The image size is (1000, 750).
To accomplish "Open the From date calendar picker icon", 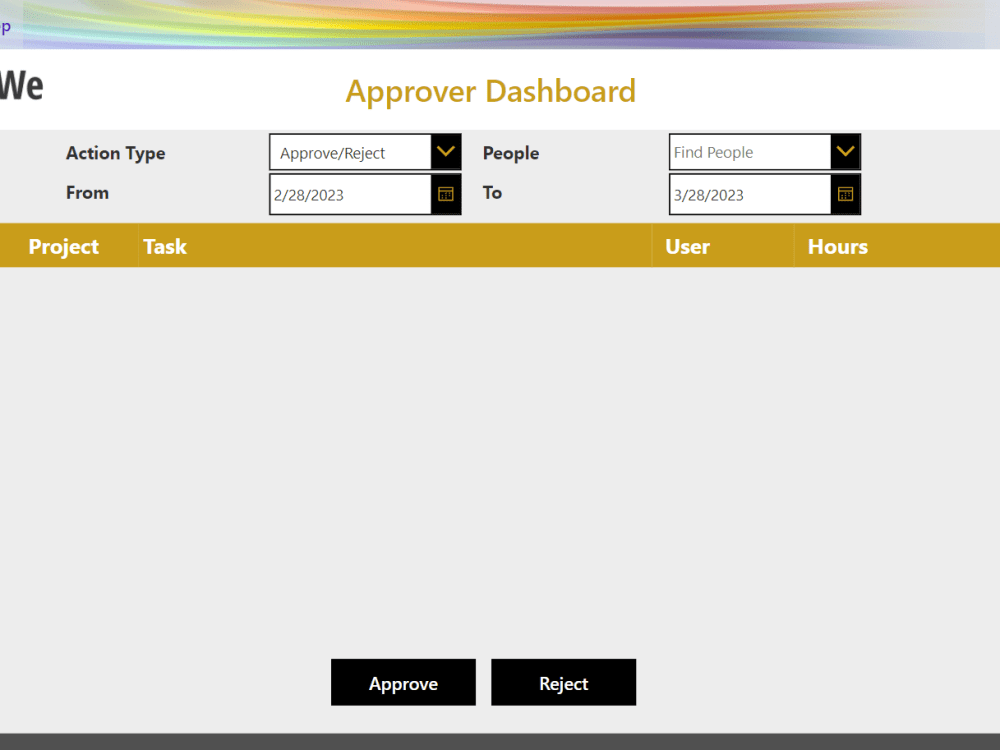I will tap(446, 195).
